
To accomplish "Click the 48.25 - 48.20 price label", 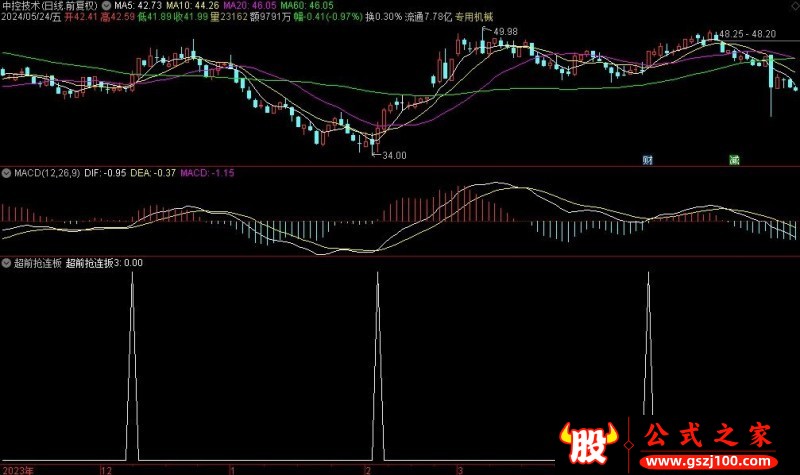I will pos(747,34).
